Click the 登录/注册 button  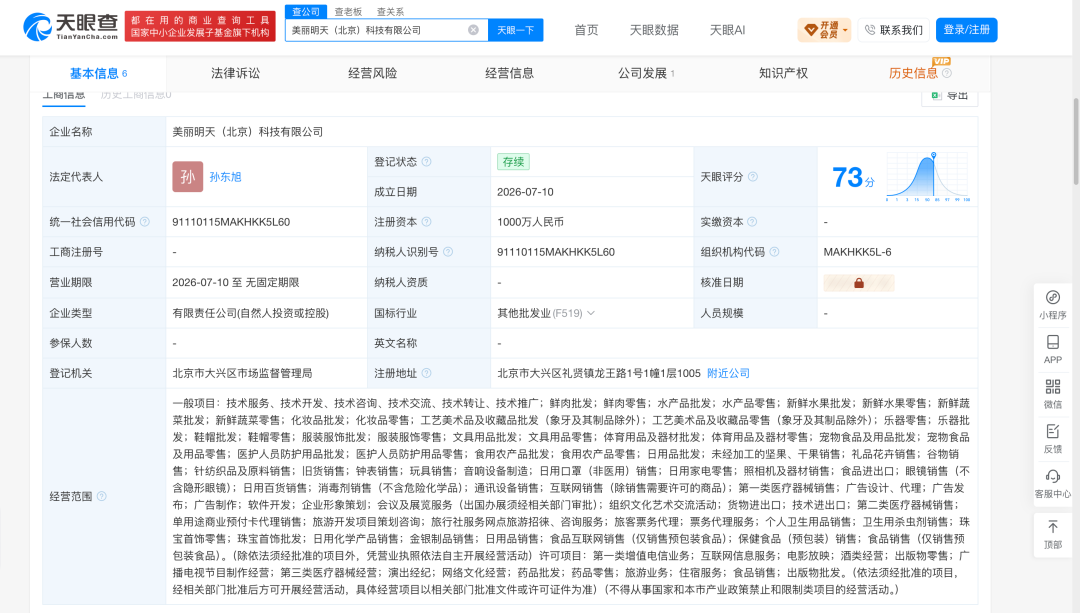coord(966,30)
